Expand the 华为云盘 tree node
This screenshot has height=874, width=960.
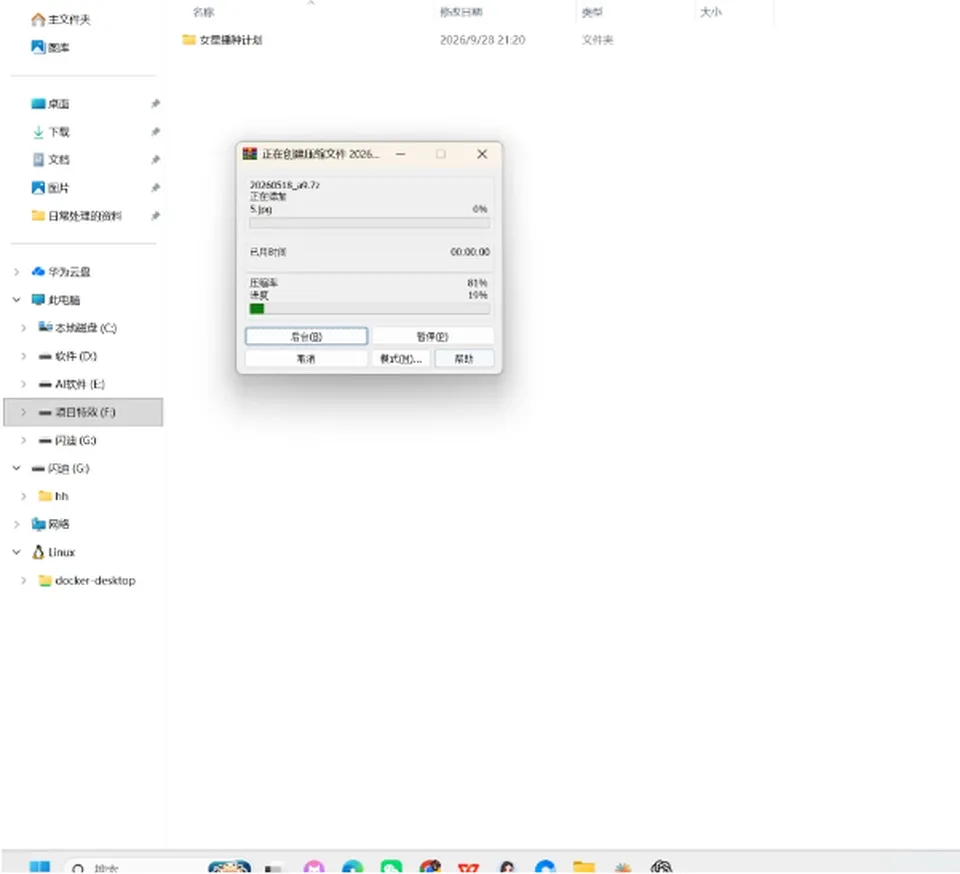(x=17, y=272)
